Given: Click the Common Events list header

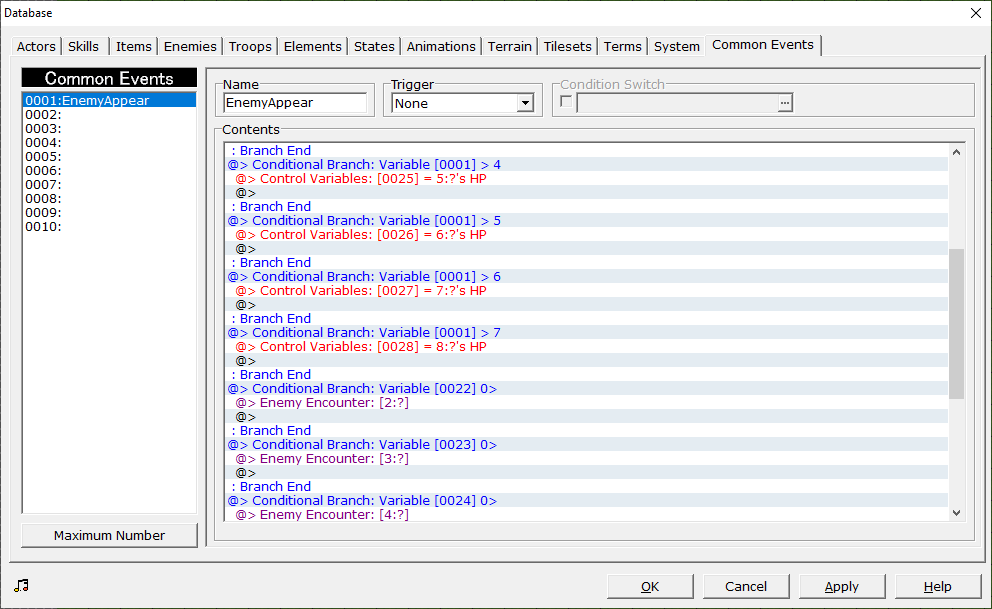Looking at the screenshot, I should (109, 78).
